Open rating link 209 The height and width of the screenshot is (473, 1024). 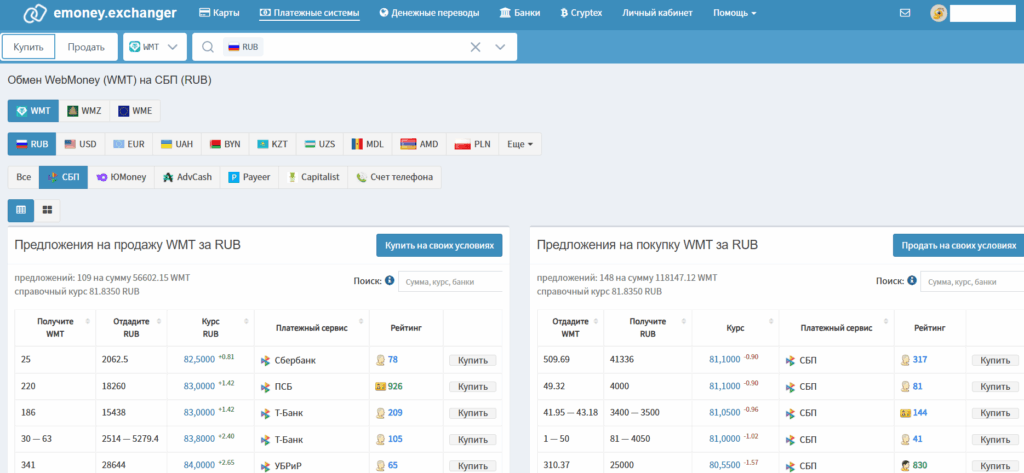click(x=395, y=413)
